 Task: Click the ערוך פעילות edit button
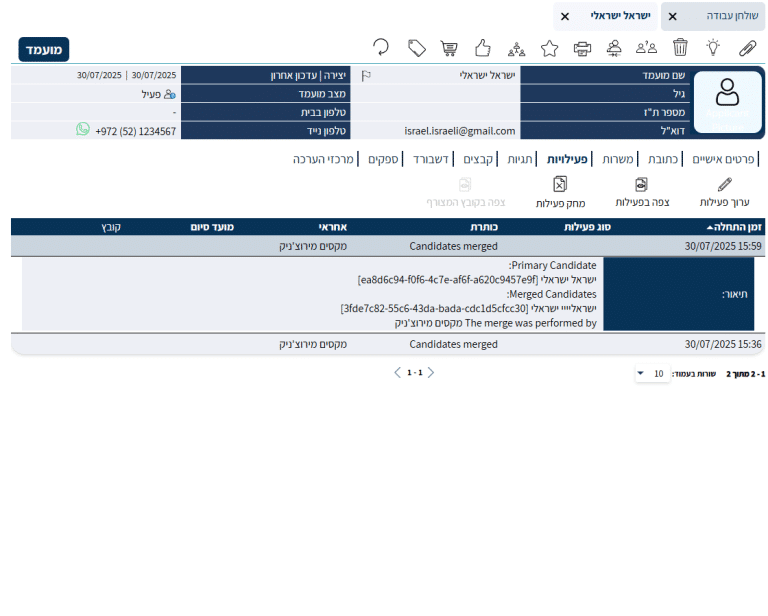click(x=724, y=192)
